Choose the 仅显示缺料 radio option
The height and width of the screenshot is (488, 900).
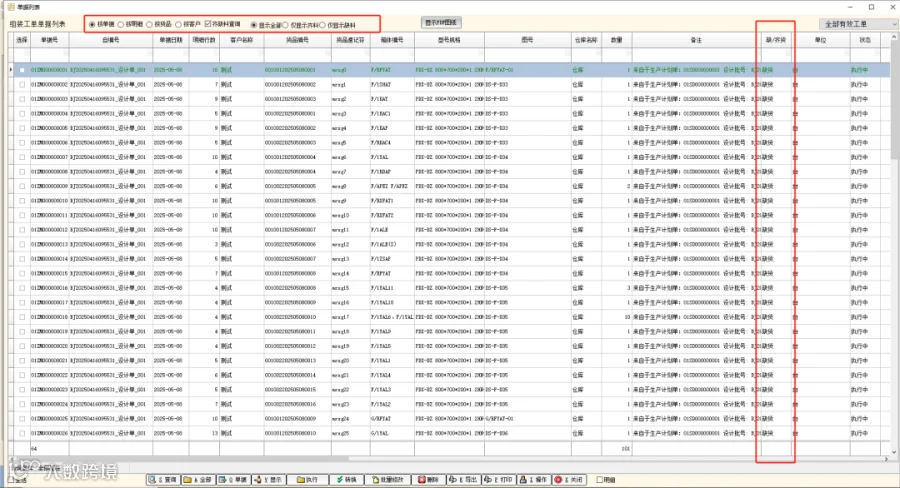click(x=322, y=25)
